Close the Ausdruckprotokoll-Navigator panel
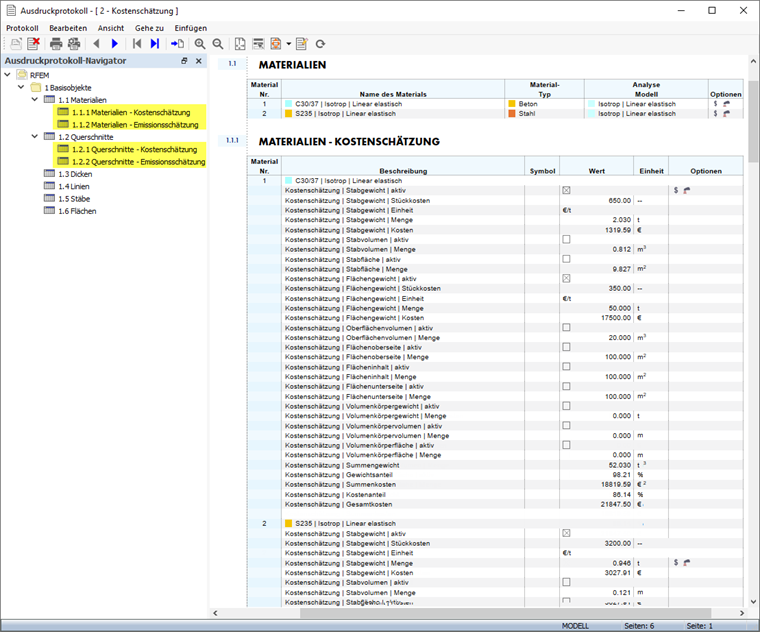This screenshot has width=760, height=632. point(198,61)
